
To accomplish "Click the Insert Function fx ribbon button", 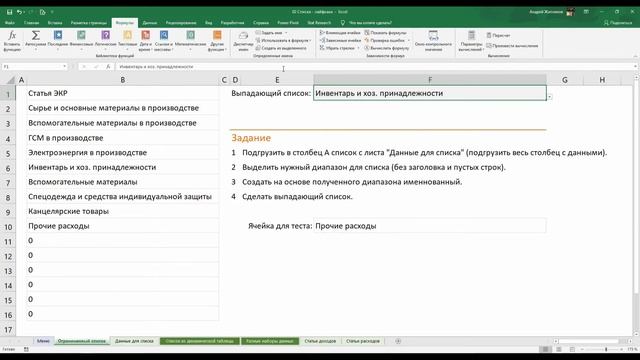I will click(12, 41).
